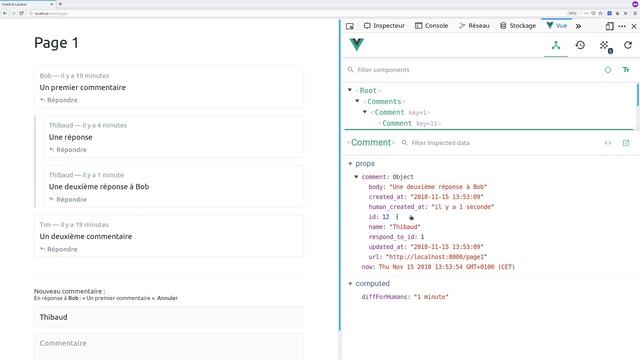The height and width of the screenshot is (360, 640).
Task: Open the id field three-dot menu
Action: [397, 217]
